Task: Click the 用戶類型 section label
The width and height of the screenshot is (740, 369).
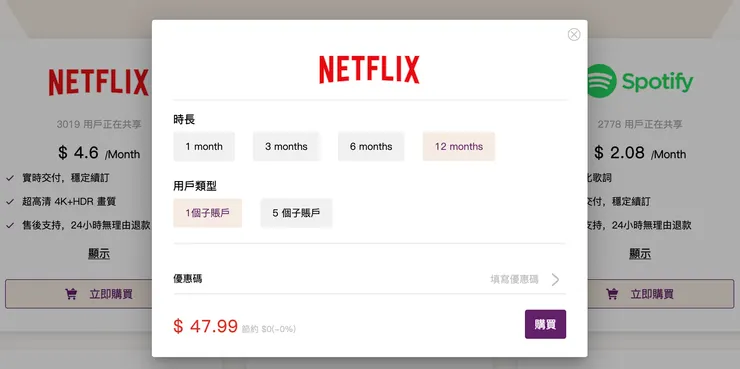Action: (x=195, y=186)
